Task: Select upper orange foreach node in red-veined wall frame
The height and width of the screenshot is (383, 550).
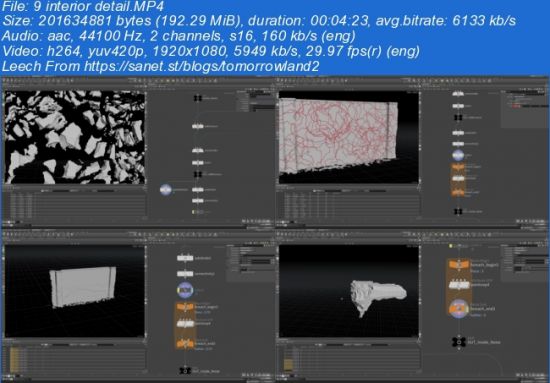Action: pyautogui.click(x=458, y=167)
